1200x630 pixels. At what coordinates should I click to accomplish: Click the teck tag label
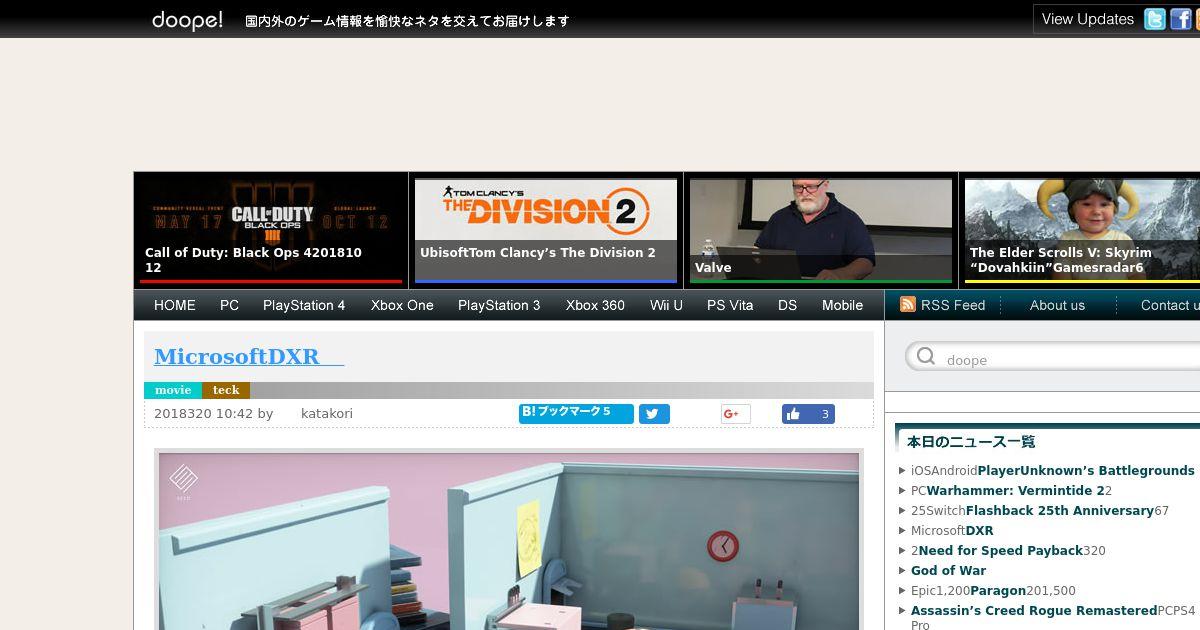tap(226, 390)
